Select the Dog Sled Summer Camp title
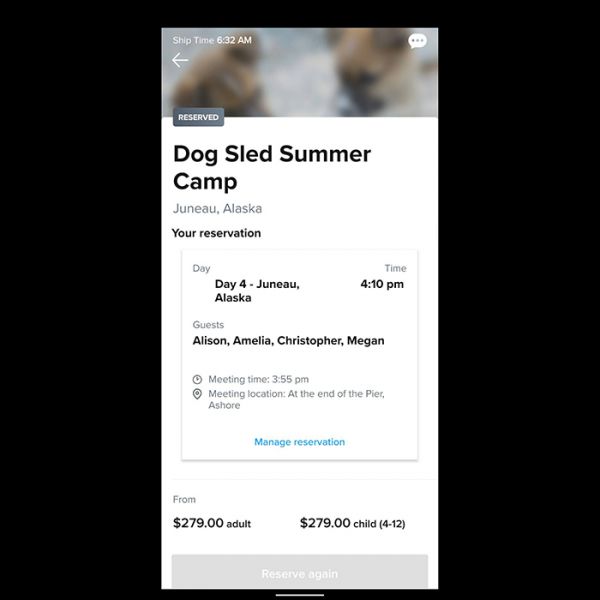Screen dimensions: 600x600 click(272, 167)
